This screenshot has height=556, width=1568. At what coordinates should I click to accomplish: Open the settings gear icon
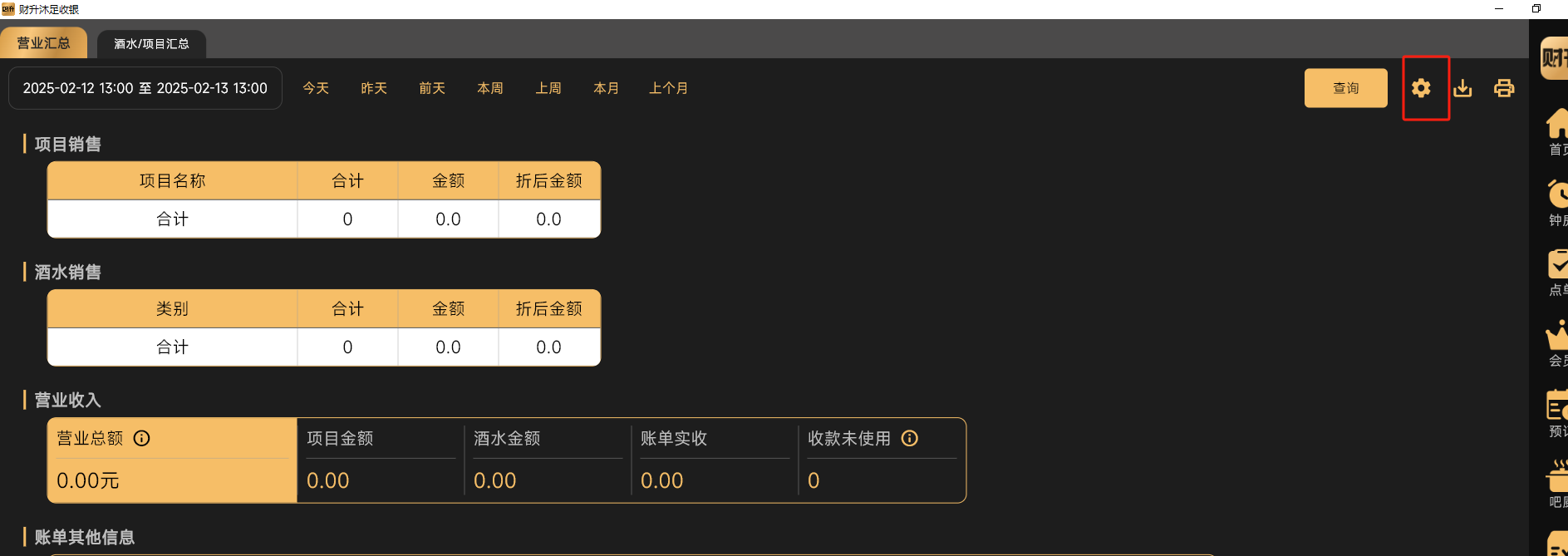tap(1421, 88)
